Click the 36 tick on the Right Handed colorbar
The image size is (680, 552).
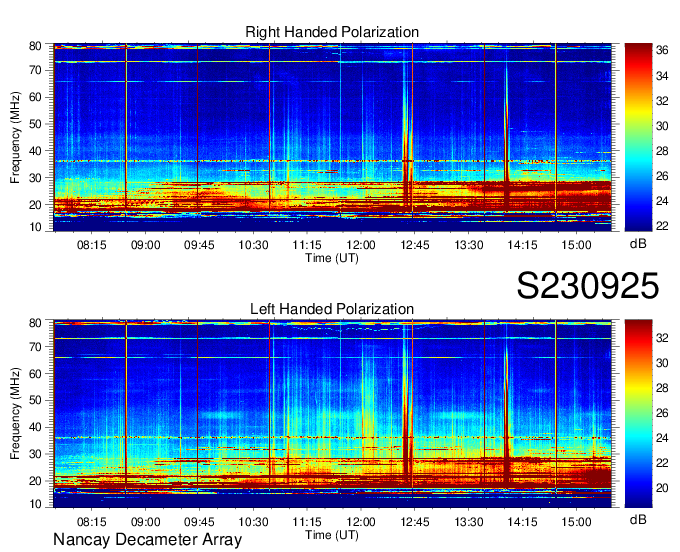(x=662, y=50)
